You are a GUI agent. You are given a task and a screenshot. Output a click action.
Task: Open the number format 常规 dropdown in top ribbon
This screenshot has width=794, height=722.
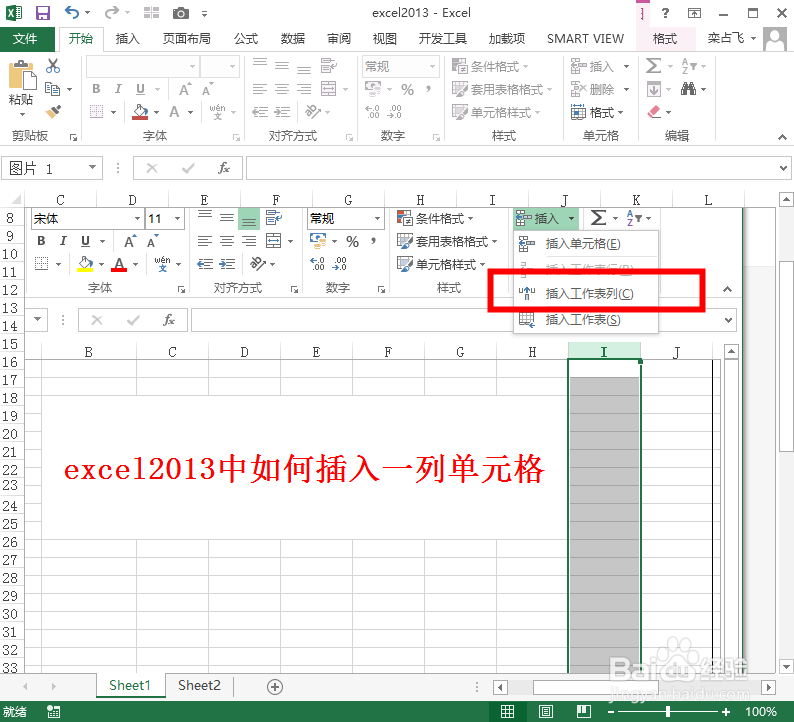click(x=432, y=66)
